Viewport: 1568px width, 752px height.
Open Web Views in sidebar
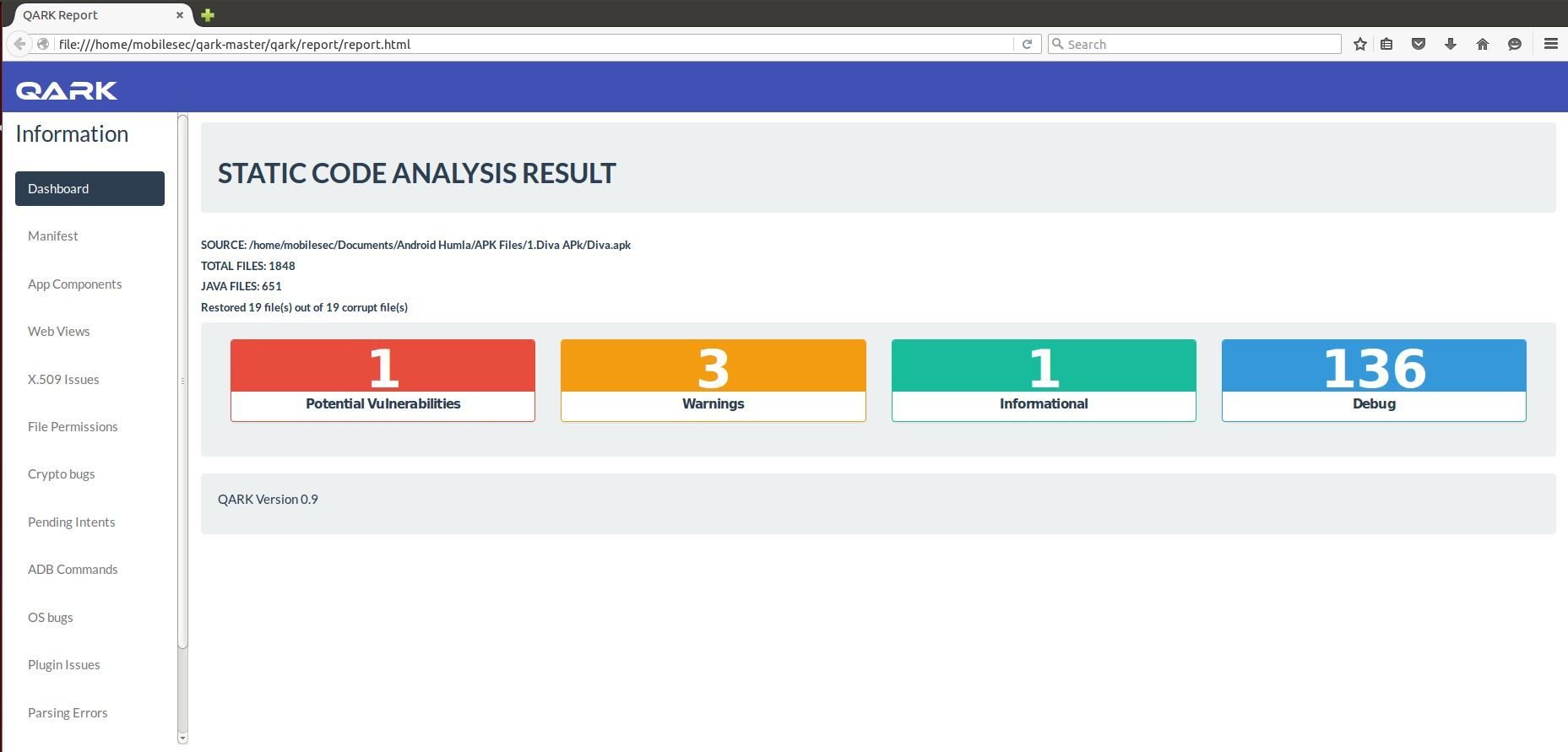pos(58,332)
